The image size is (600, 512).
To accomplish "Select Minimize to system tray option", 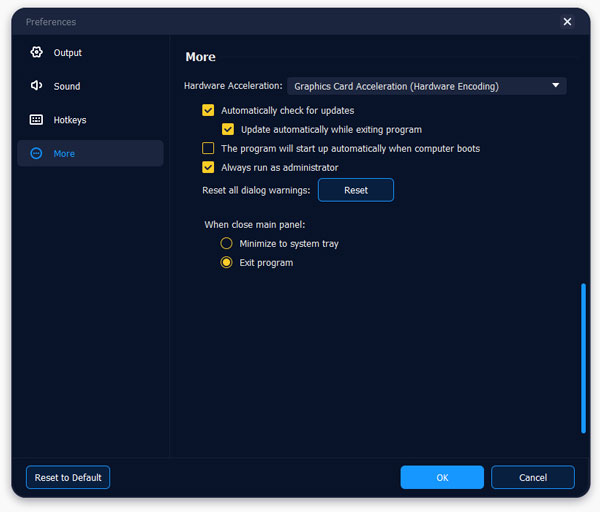I will [226, 244].
